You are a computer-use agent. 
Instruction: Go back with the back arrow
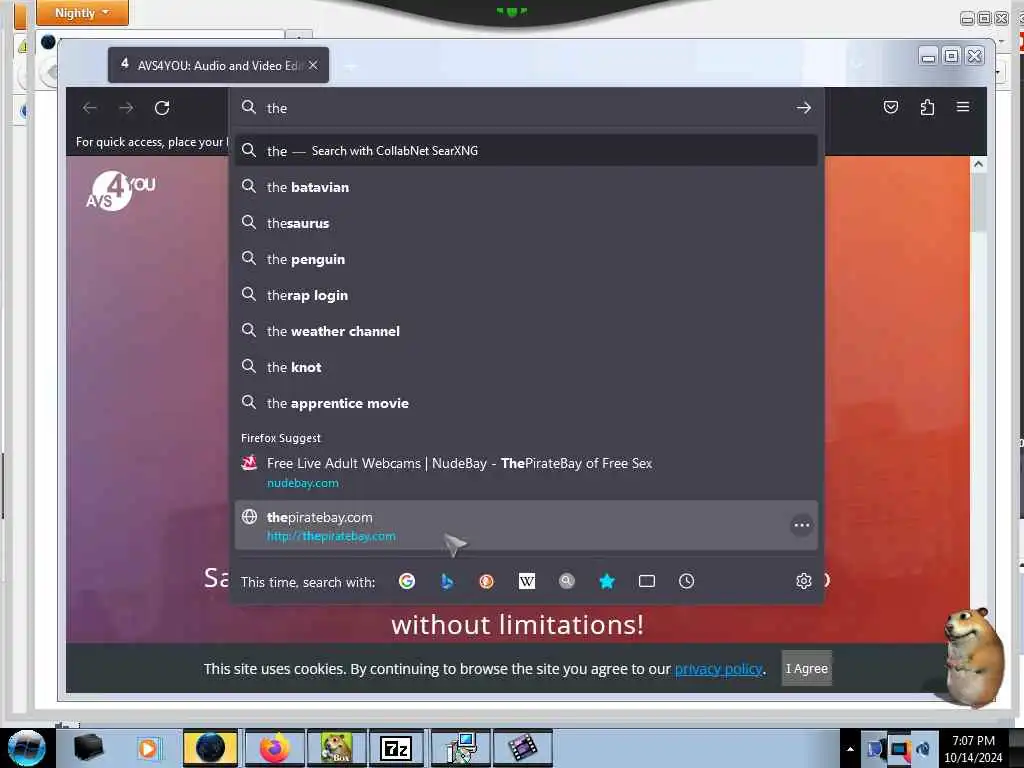click(x=89, y=108)
